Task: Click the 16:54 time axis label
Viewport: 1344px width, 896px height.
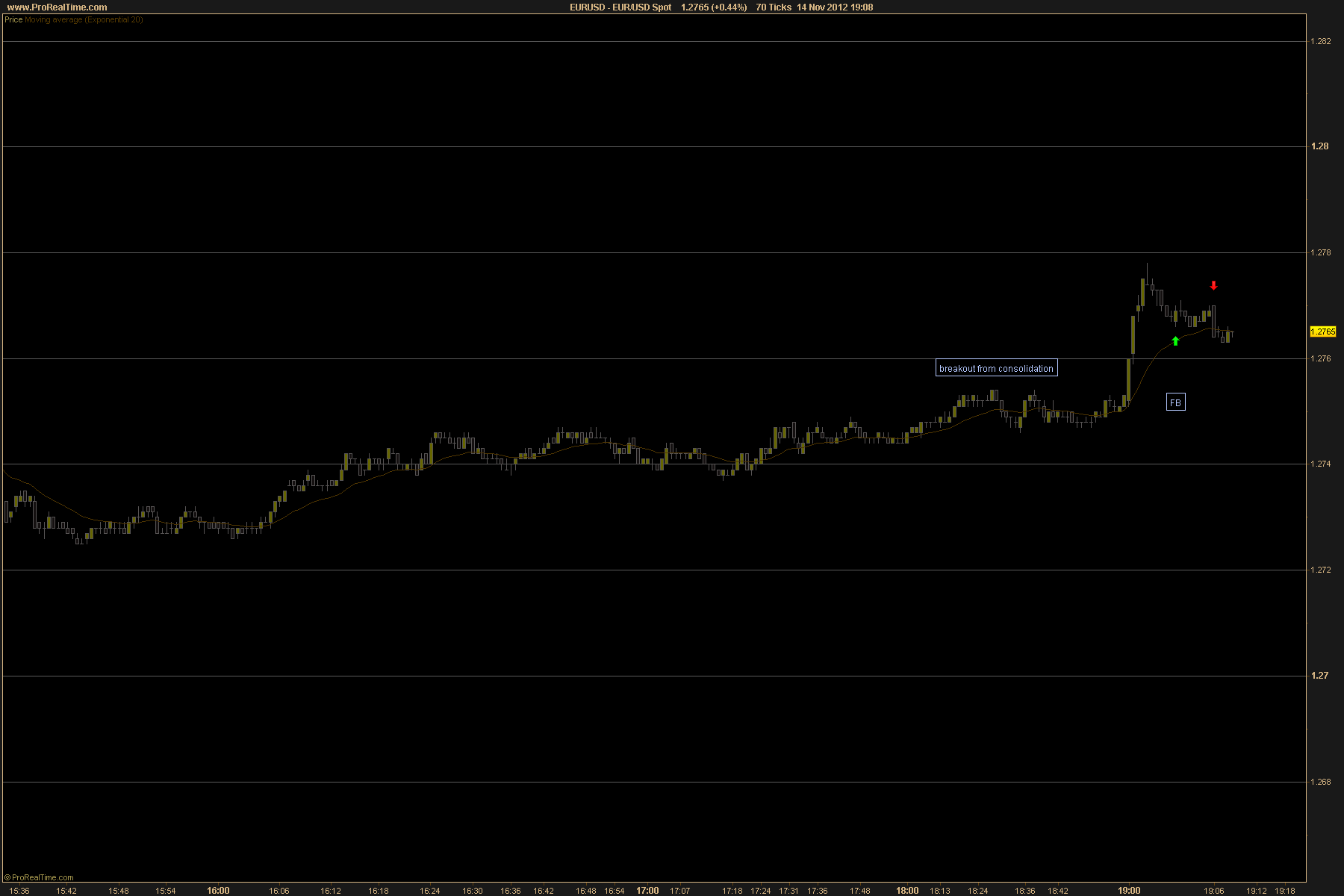Action: point(615,891)
